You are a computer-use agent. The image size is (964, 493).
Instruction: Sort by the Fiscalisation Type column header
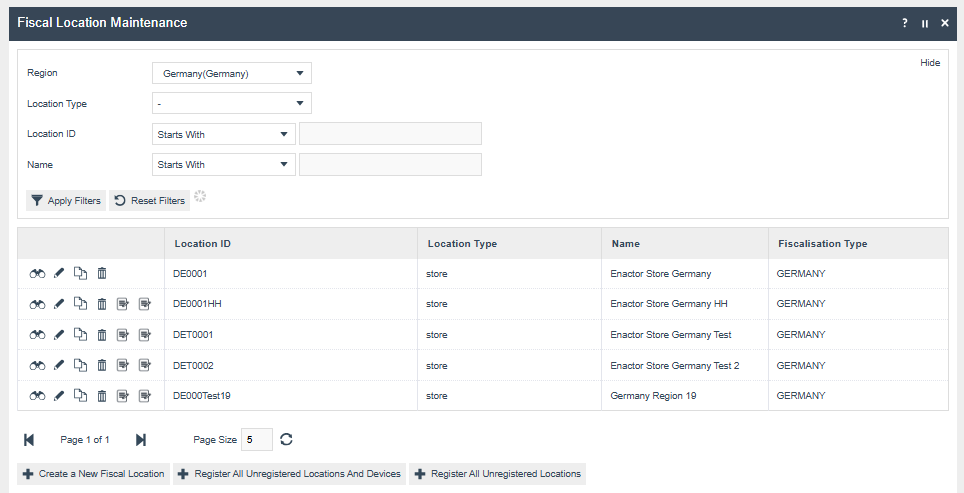pyautogui.click(x=822, y=244)
